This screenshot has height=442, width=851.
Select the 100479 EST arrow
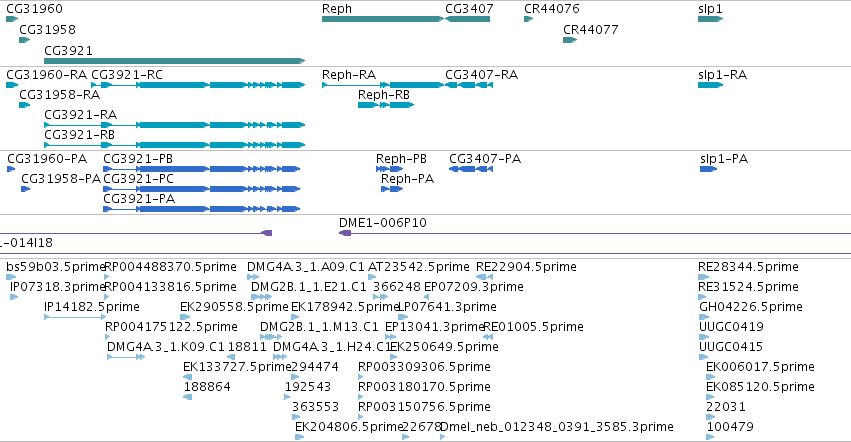(x=710, y=437)
